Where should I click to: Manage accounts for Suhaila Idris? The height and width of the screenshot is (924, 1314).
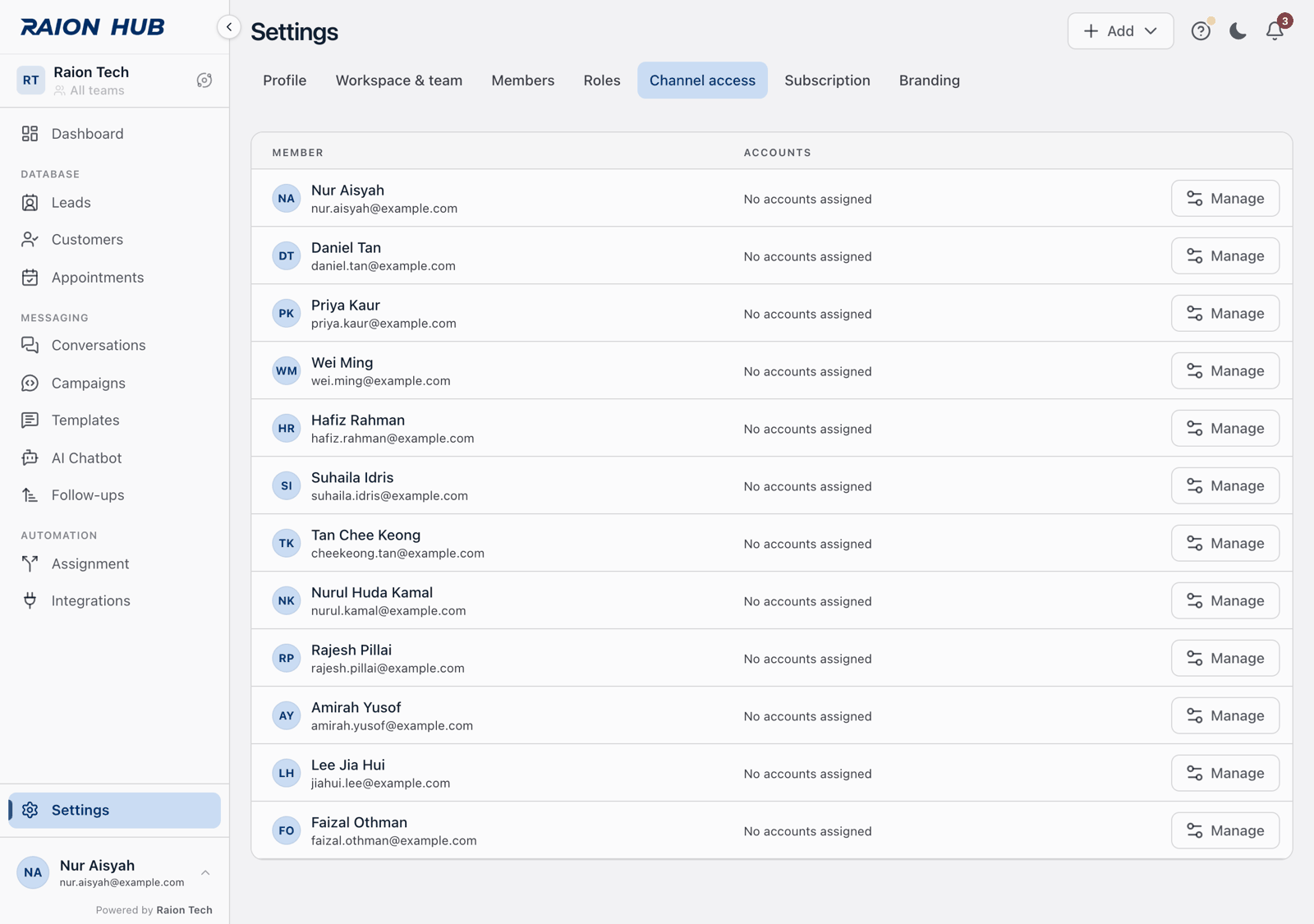[1224, 486]
